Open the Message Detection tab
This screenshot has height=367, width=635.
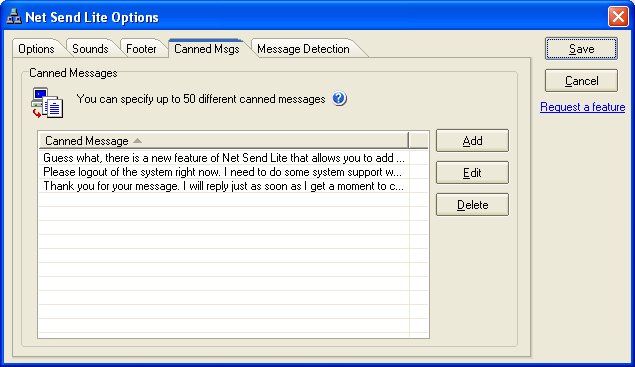click(x=303, y=49)
